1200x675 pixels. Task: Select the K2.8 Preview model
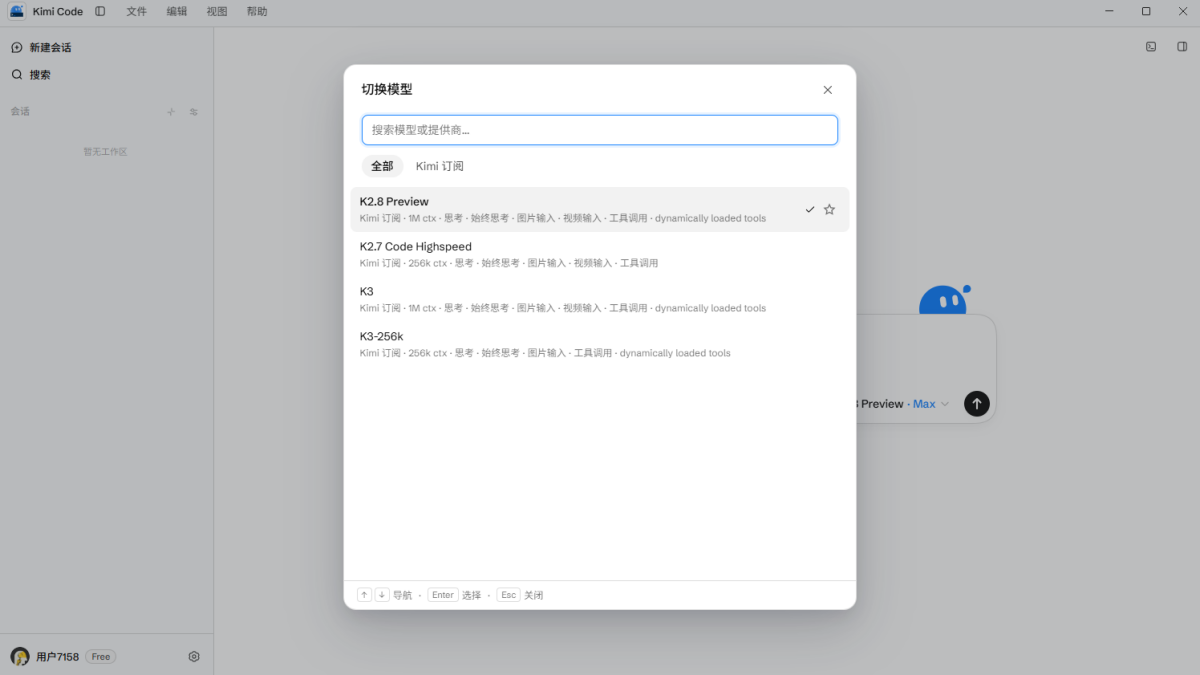tap(600, 210)
